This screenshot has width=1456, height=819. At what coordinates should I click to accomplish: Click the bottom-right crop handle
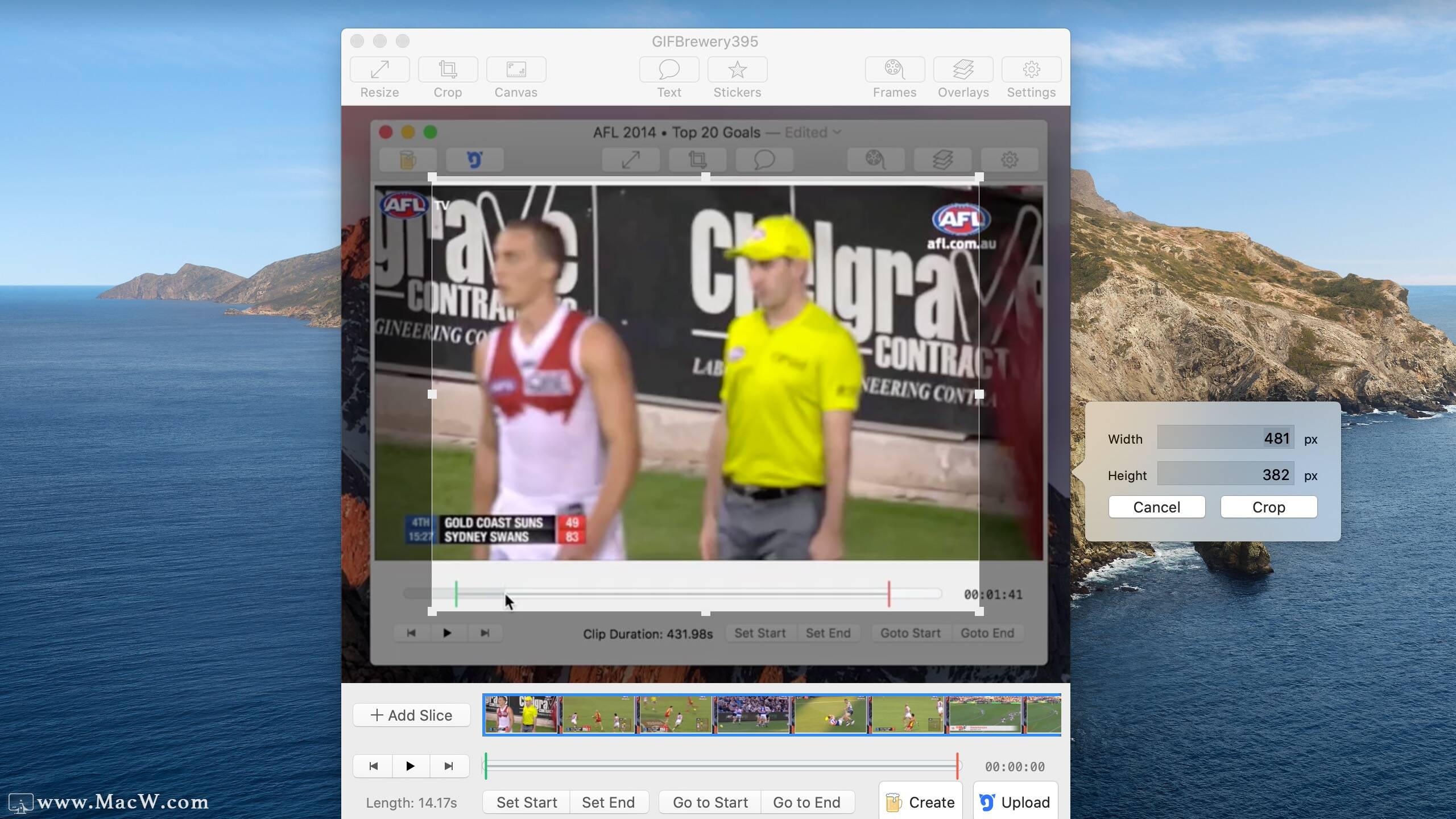pos(979,612)
